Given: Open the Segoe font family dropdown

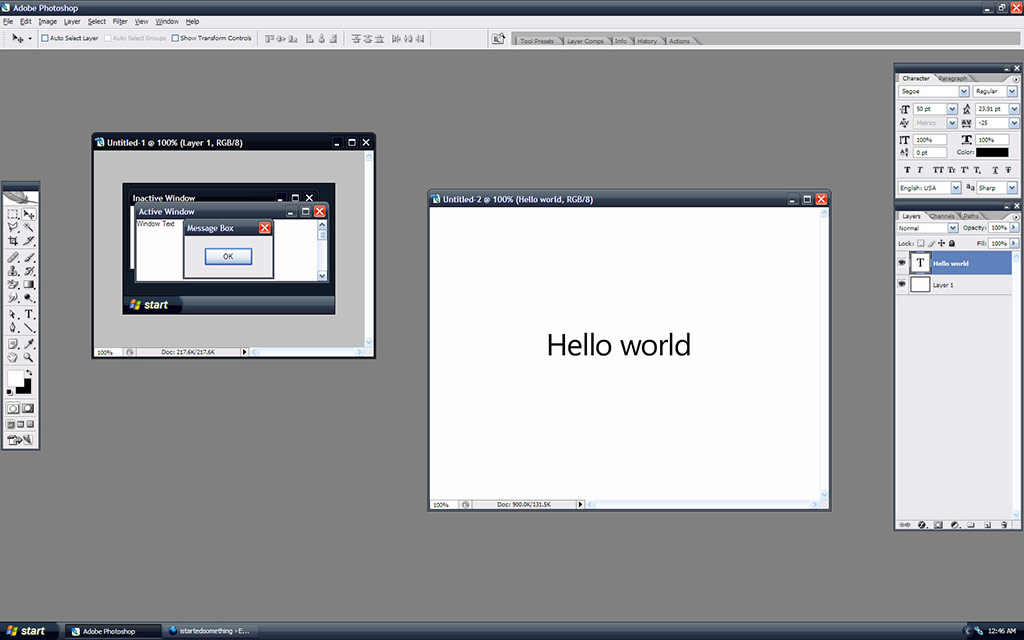Looking at the screenshot, I should pos(964,91).
